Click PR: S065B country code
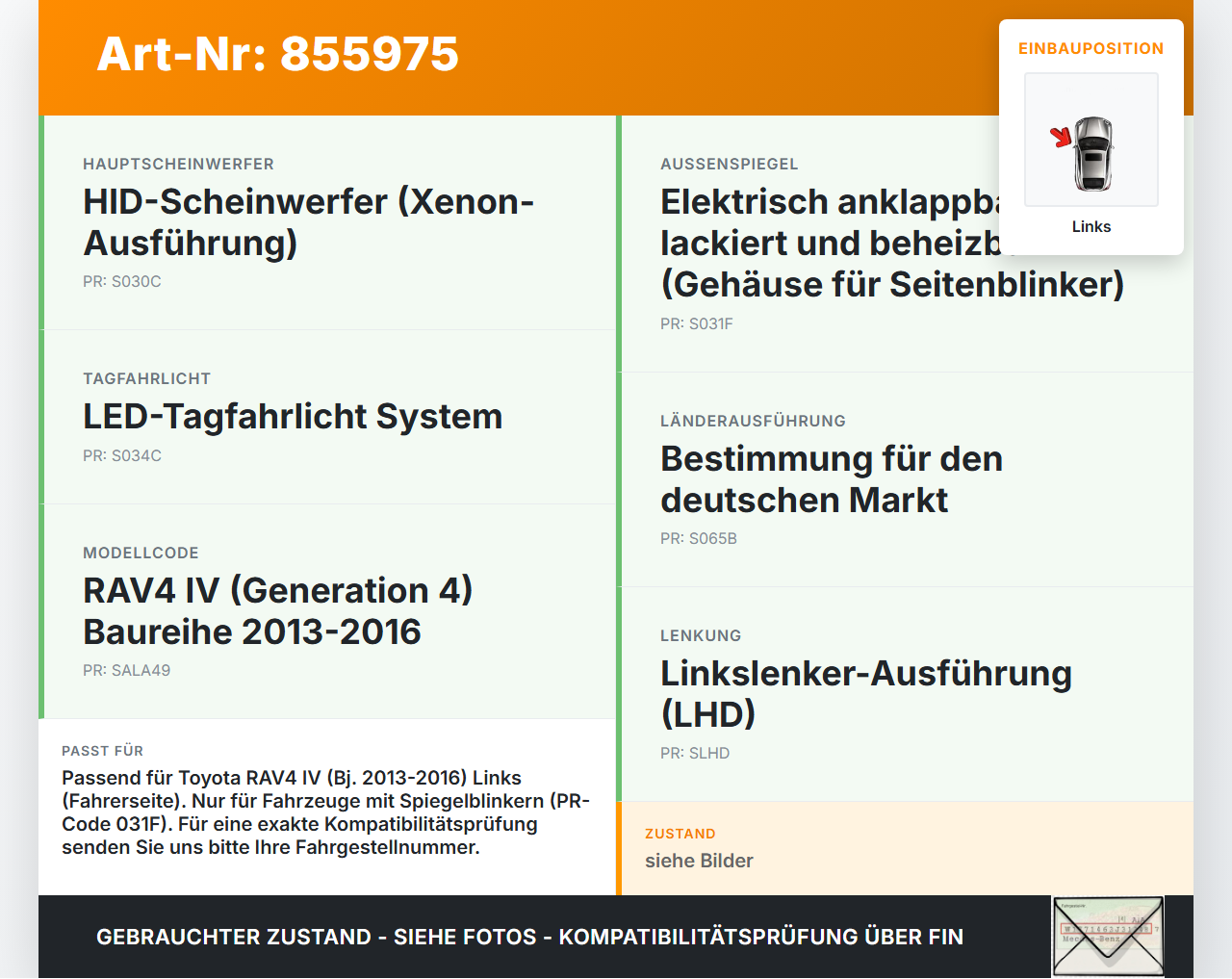The image size is (1232, 979). tap(699, 538)
